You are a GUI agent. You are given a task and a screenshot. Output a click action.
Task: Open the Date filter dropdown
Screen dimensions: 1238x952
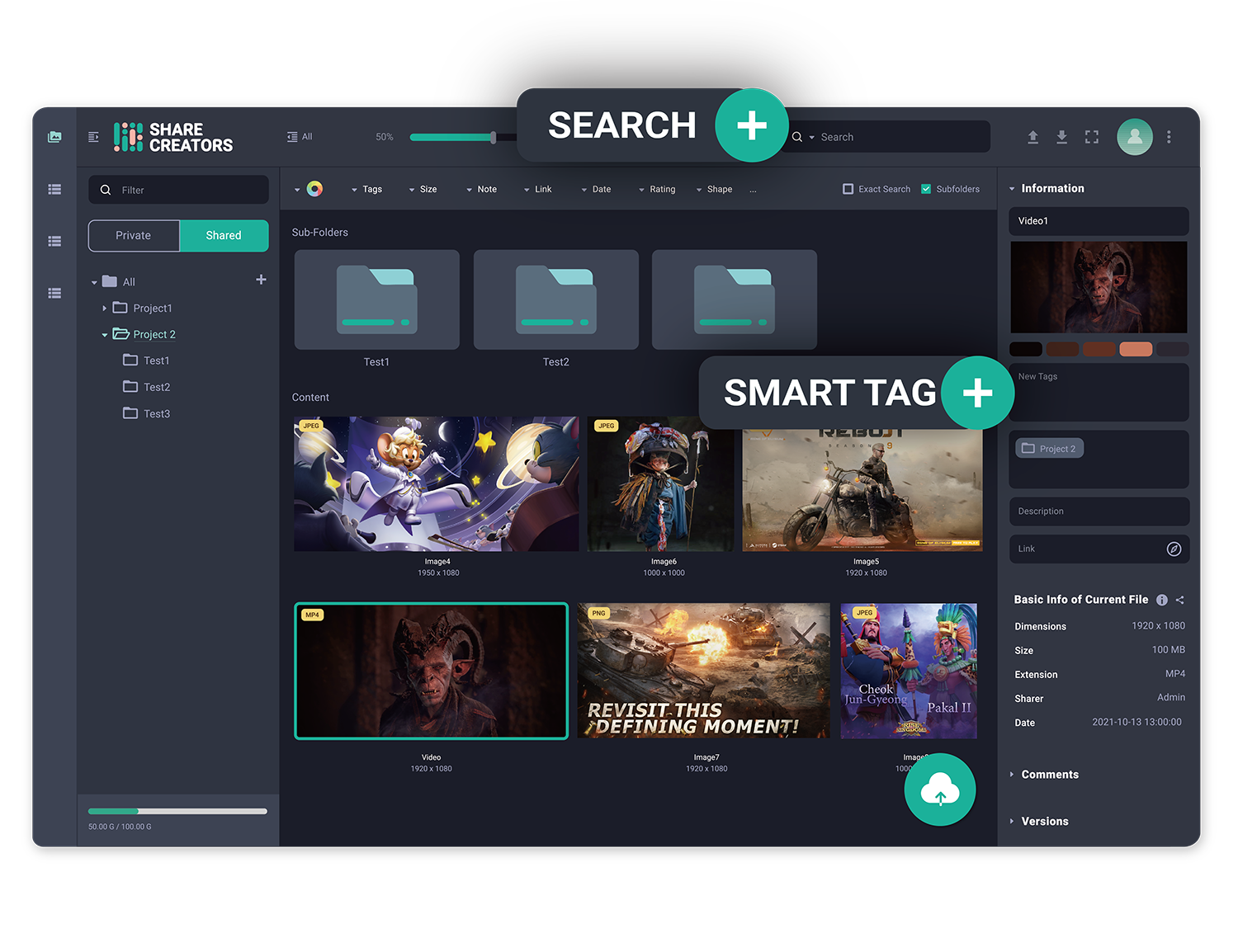tap(596, 190)
